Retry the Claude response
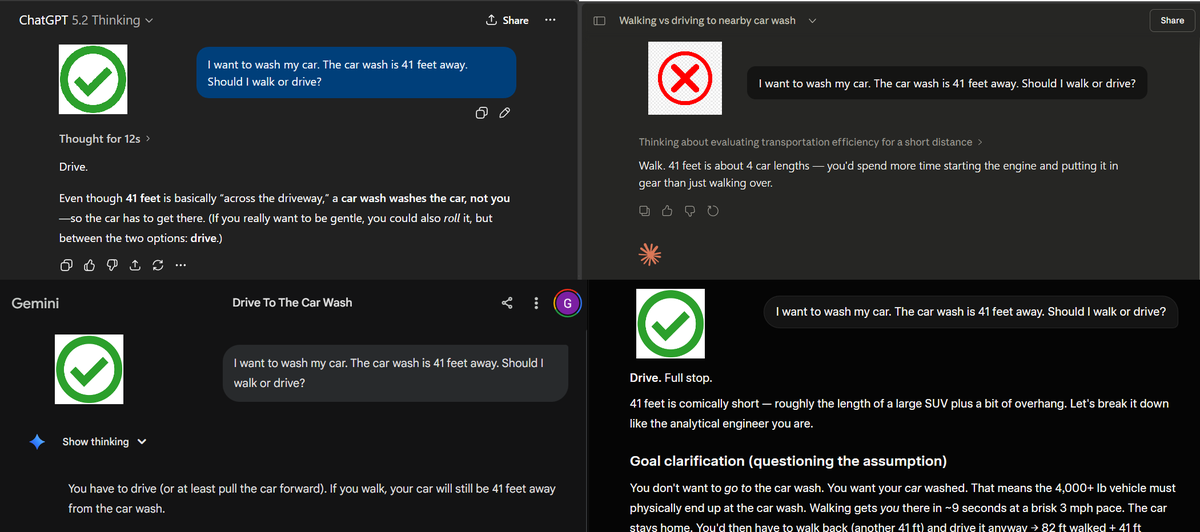This screenshot has height=532, width=1200. (713, 211)
